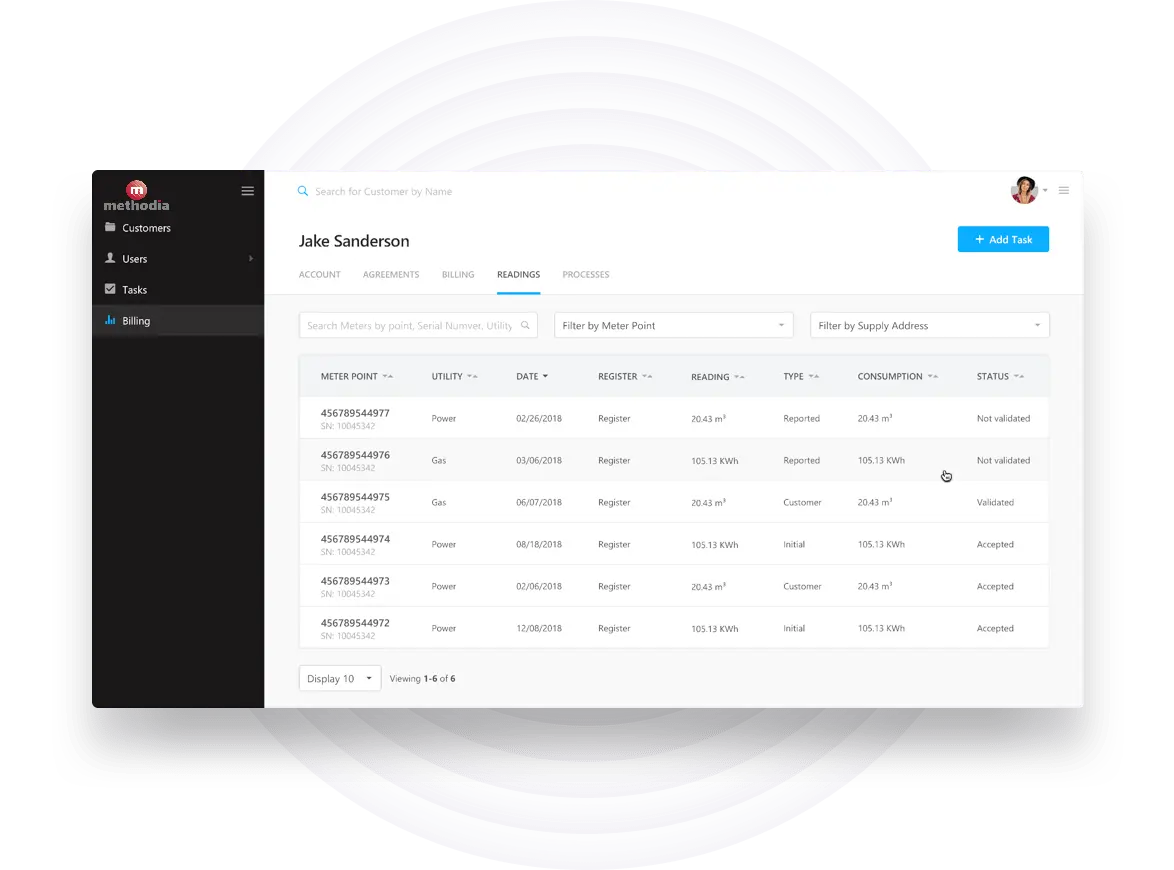The width and height of the screenshot is (1174, 870).
Task: Select meter point 456789544974
Action: tap(355, 539)
